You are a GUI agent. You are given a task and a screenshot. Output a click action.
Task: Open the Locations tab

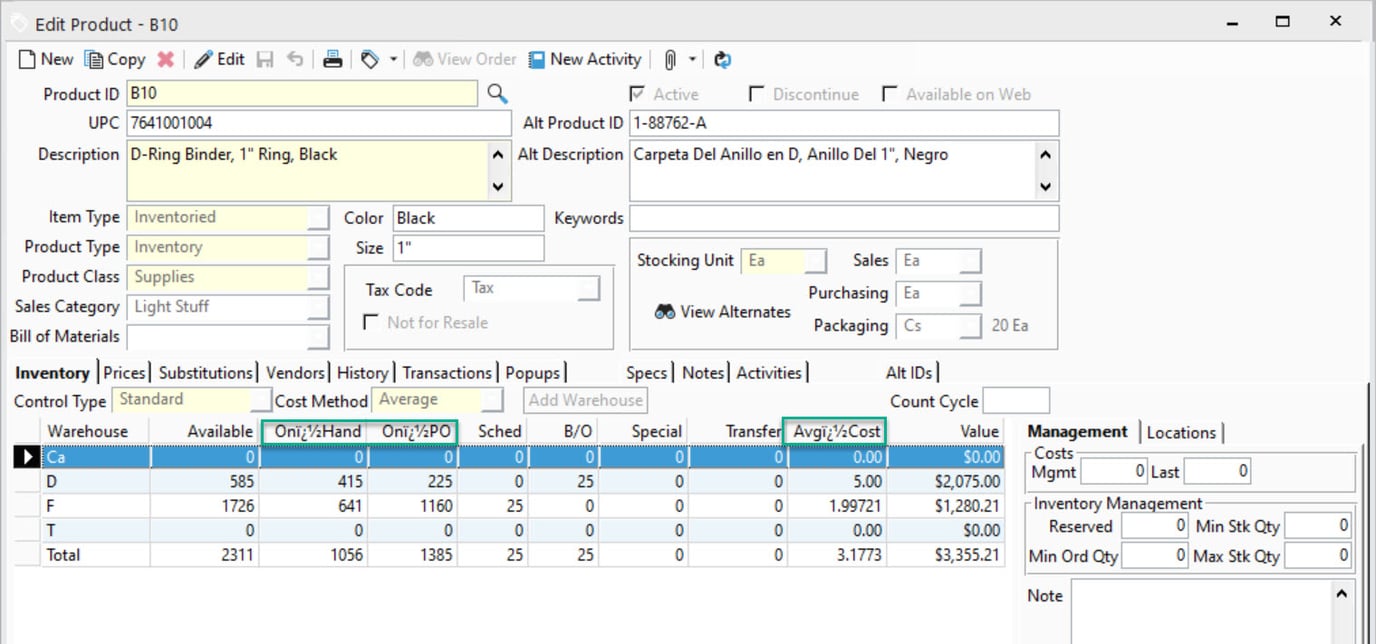[x=1181, y=432]
